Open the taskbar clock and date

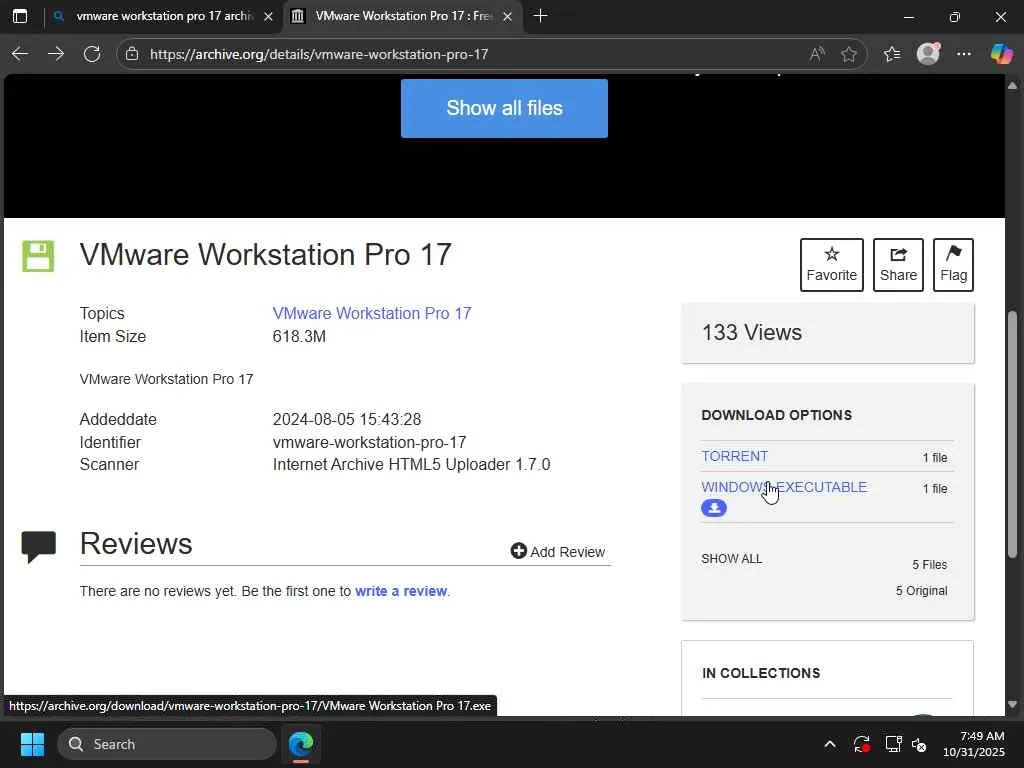pos(974,744)
